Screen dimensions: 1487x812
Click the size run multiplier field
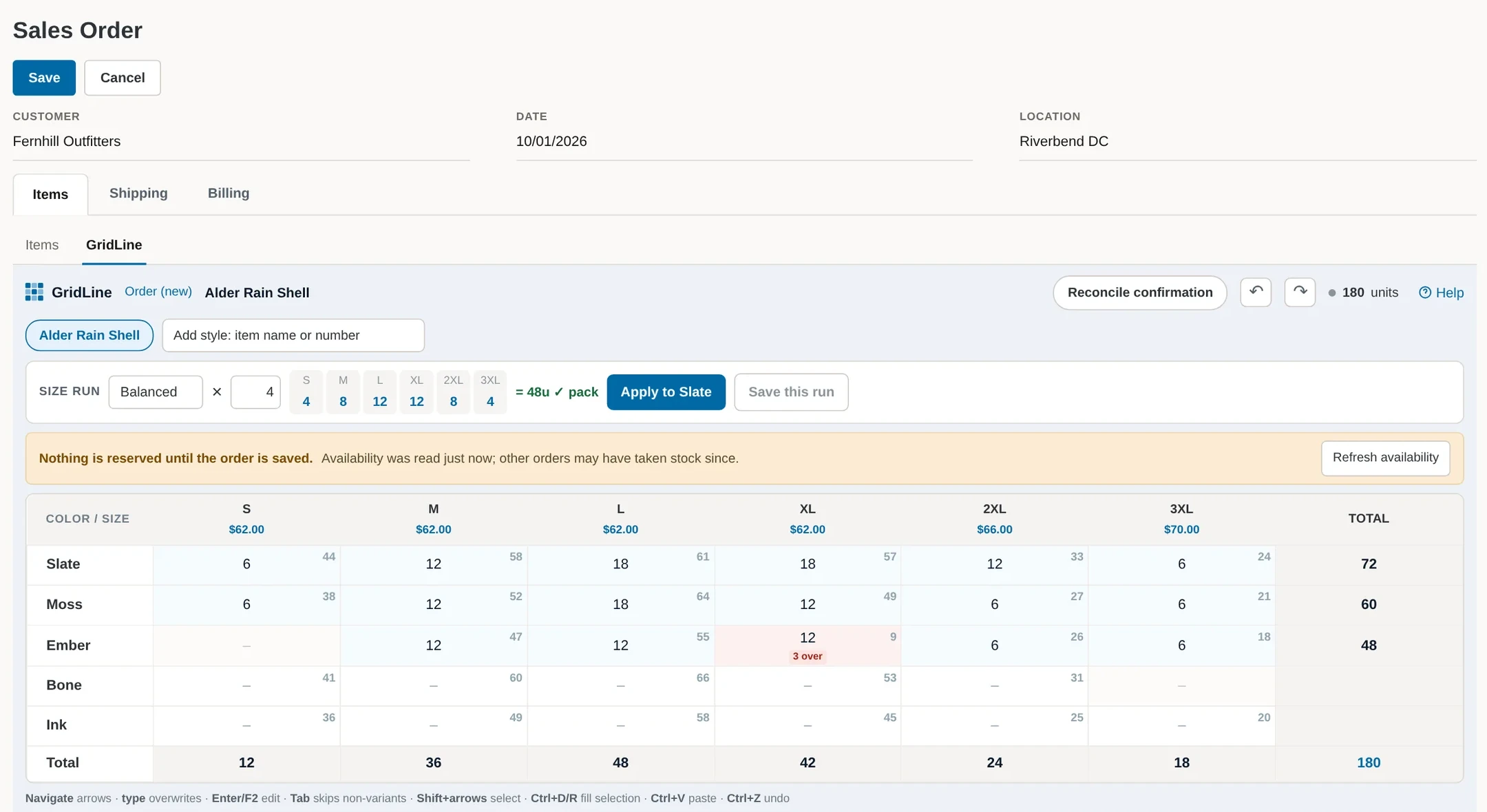(x=255, y=392)
